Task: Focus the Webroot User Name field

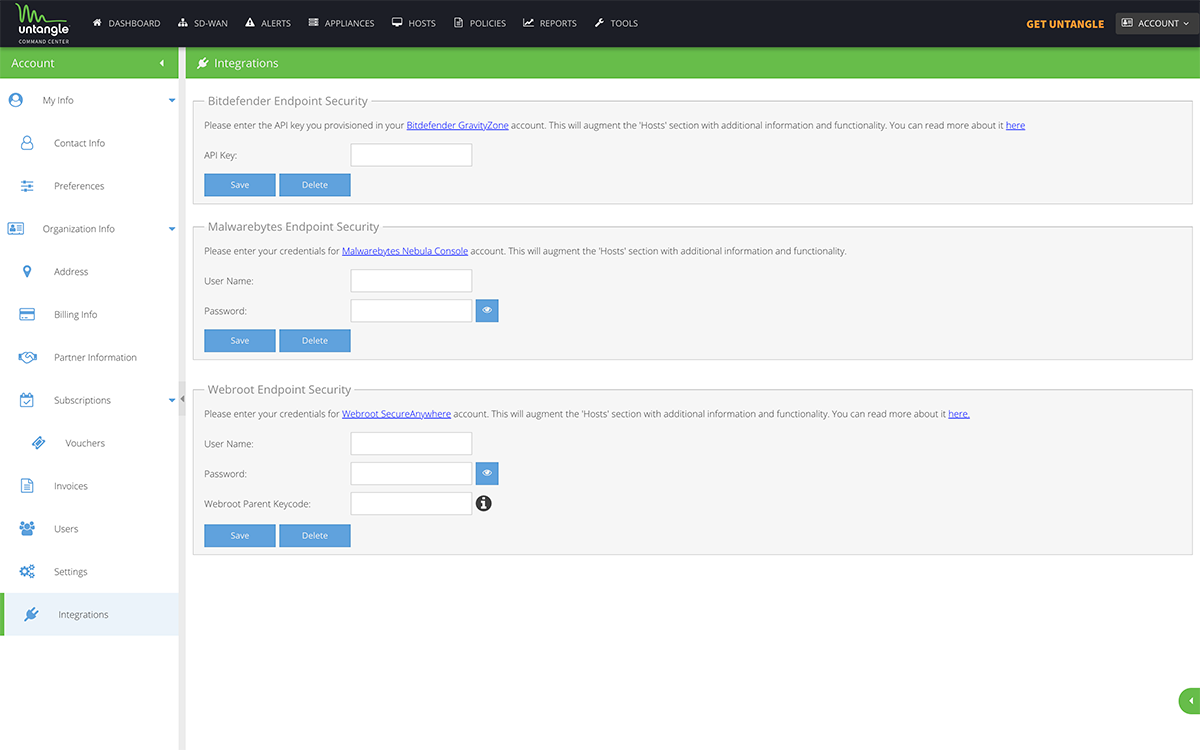Action: point(411,444)
